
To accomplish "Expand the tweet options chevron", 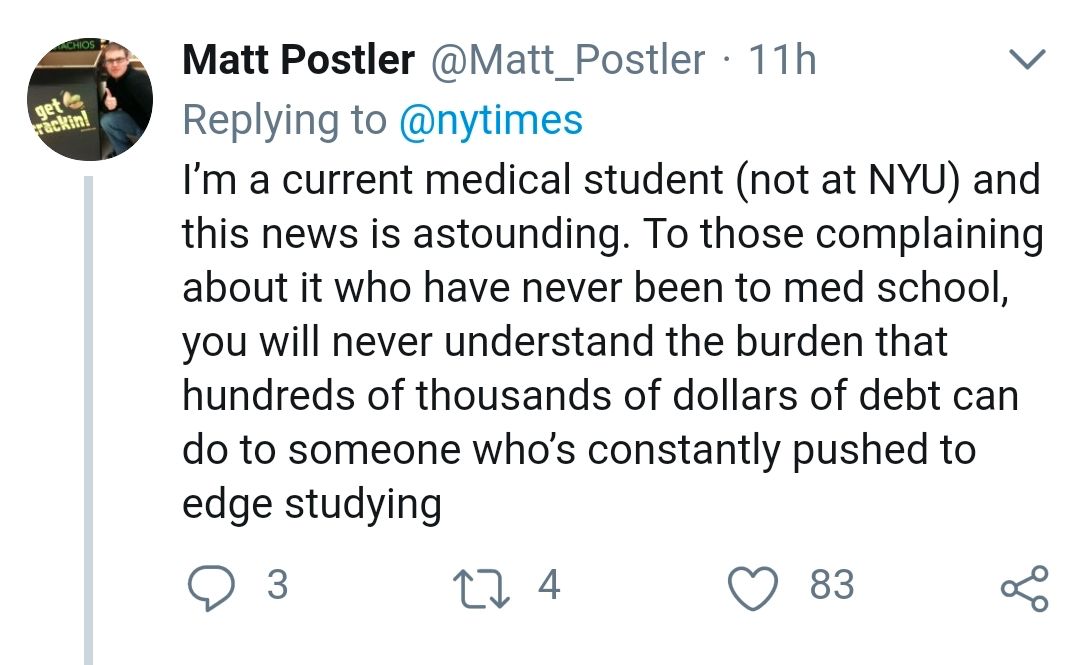I will click(x=1026, y=63).
